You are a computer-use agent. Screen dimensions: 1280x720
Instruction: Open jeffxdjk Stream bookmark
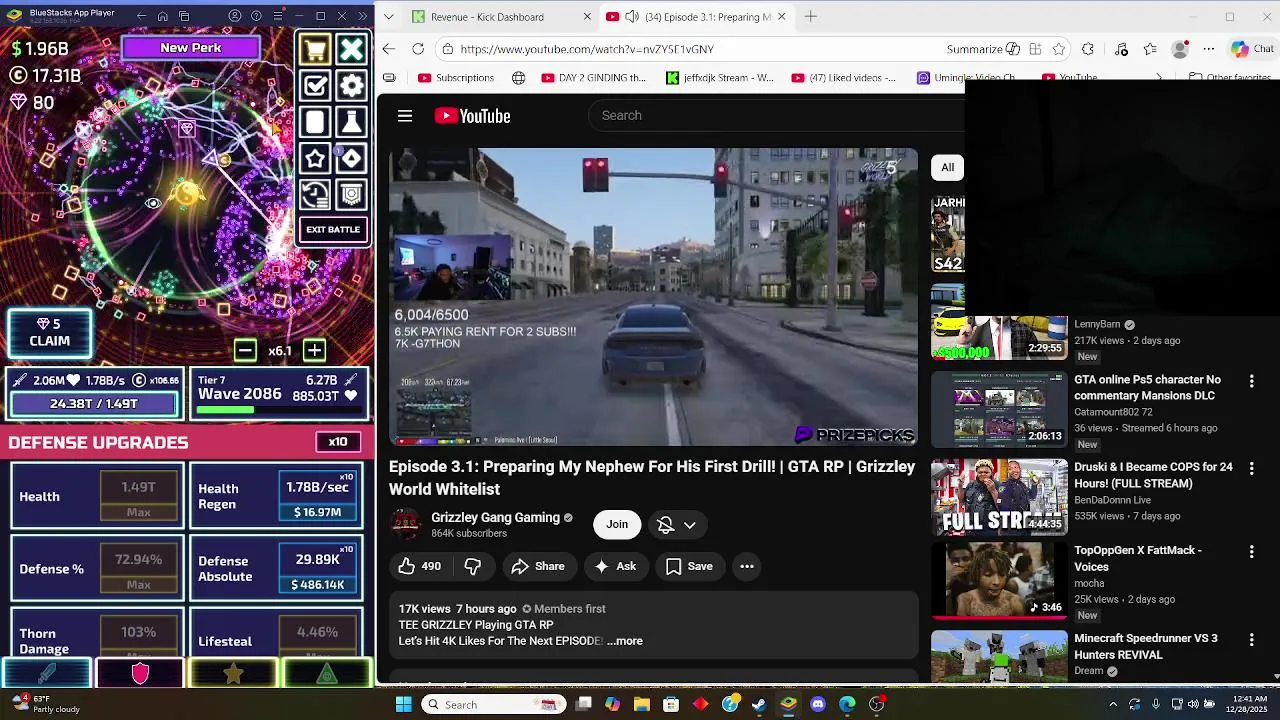pyautogui.click(x=720, y=78)
